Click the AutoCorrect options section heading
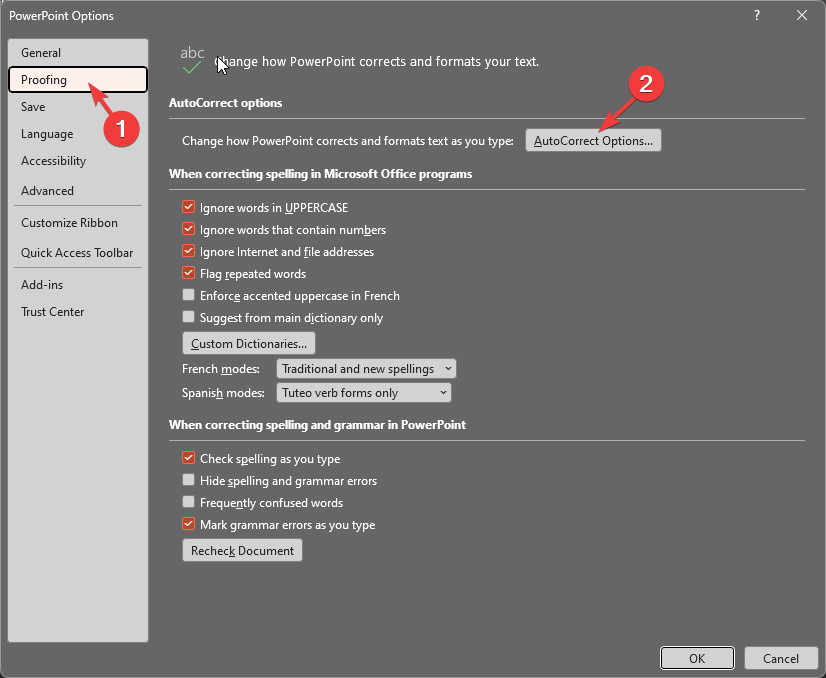Screen dimensions: 826x678 coord(225,103)
